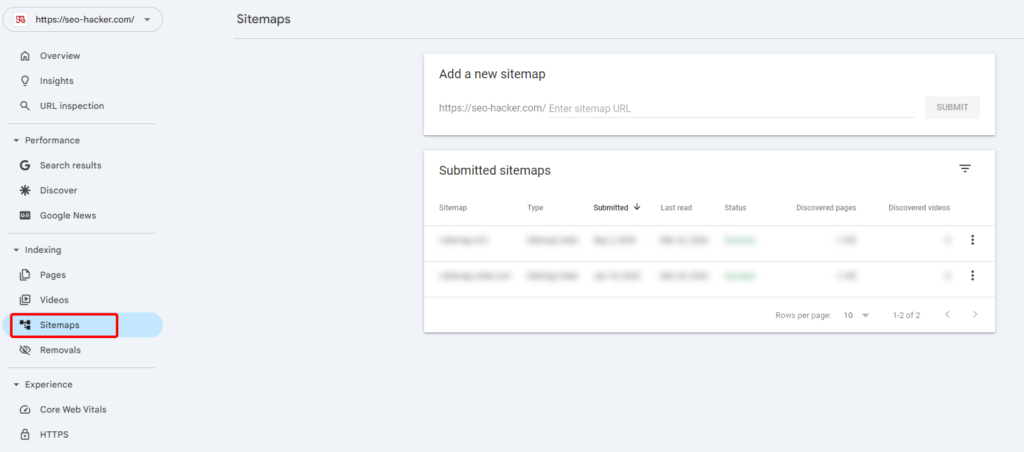Click the Core Web Vitals gauge icon

click(25, 410)
